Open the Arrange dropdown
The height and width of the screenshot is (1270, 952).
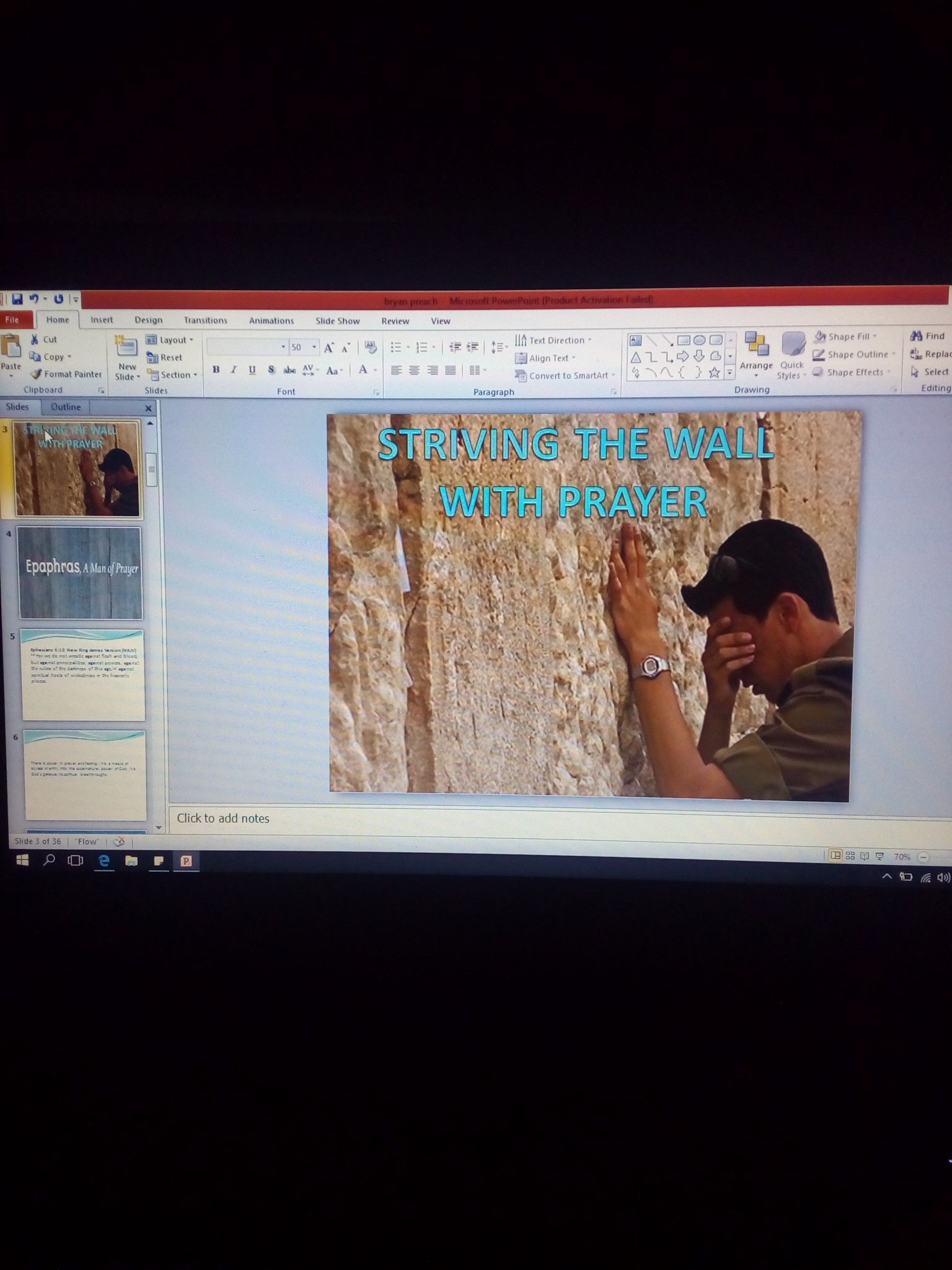(756, 353)
